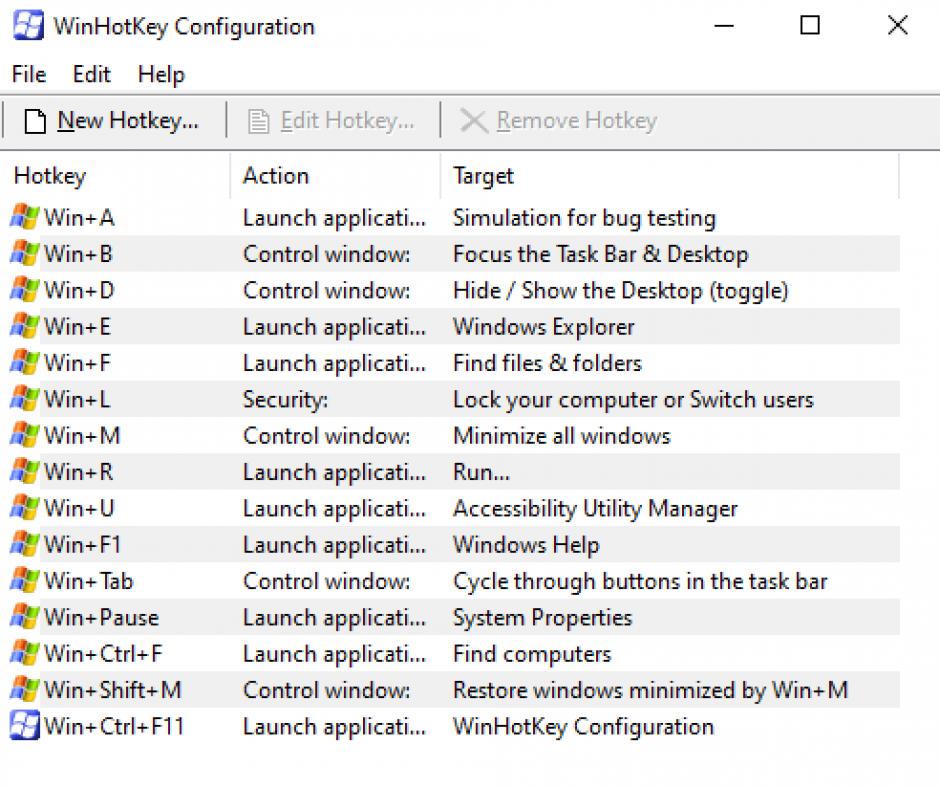
Task: Click the Windows flag icon beside Win+Shift+M
Action: tap(25, 690)
